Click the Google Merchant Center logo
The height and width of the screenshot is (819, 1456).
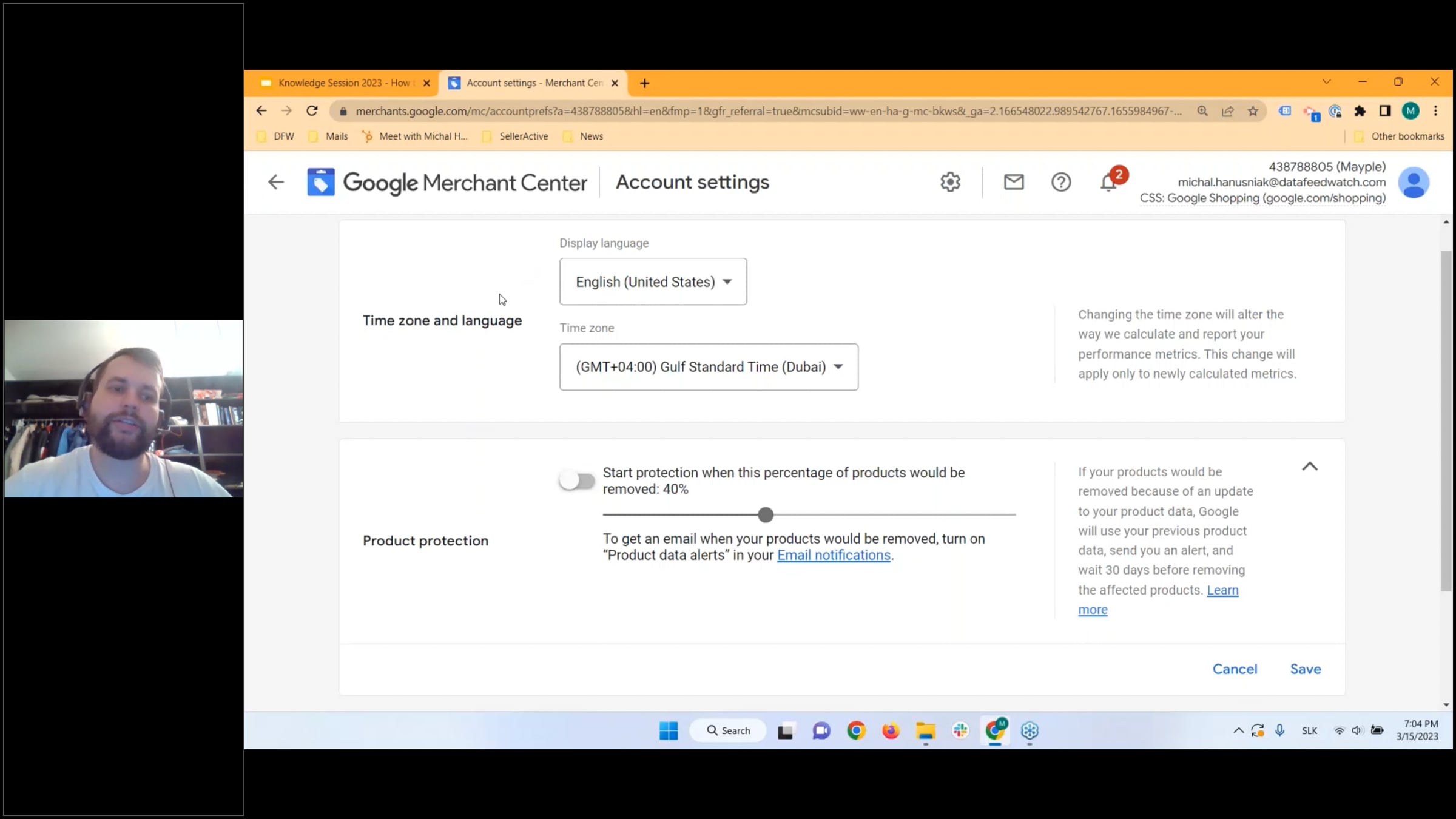click(x=447, y=182)
